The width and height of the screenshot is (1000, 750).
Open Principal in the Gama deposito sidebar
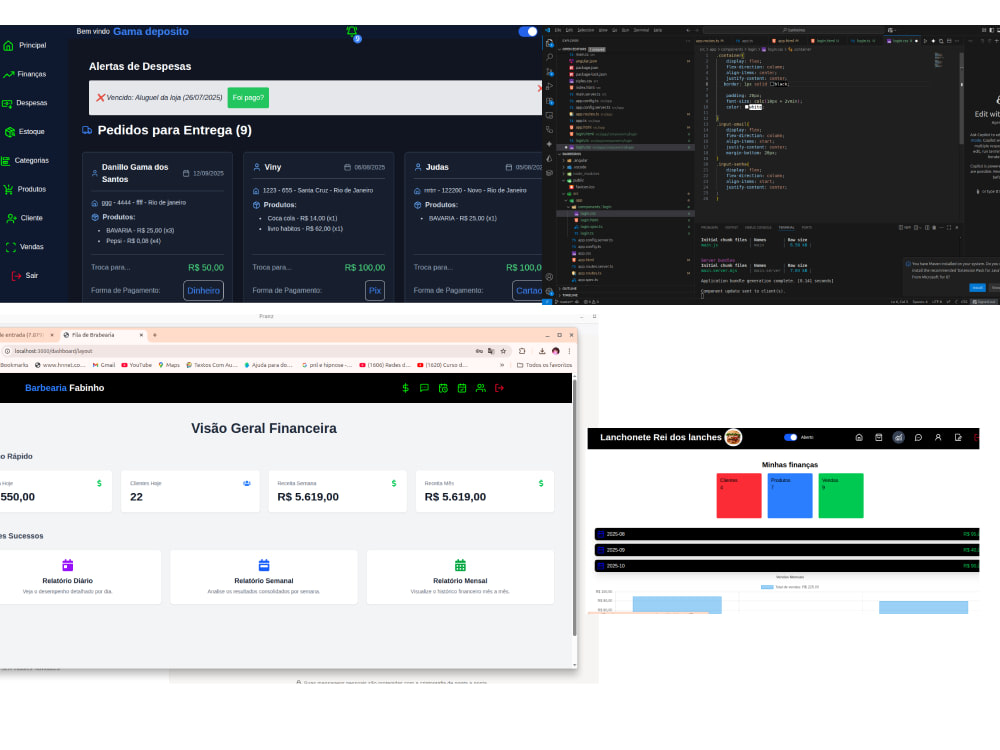[26, 45]
